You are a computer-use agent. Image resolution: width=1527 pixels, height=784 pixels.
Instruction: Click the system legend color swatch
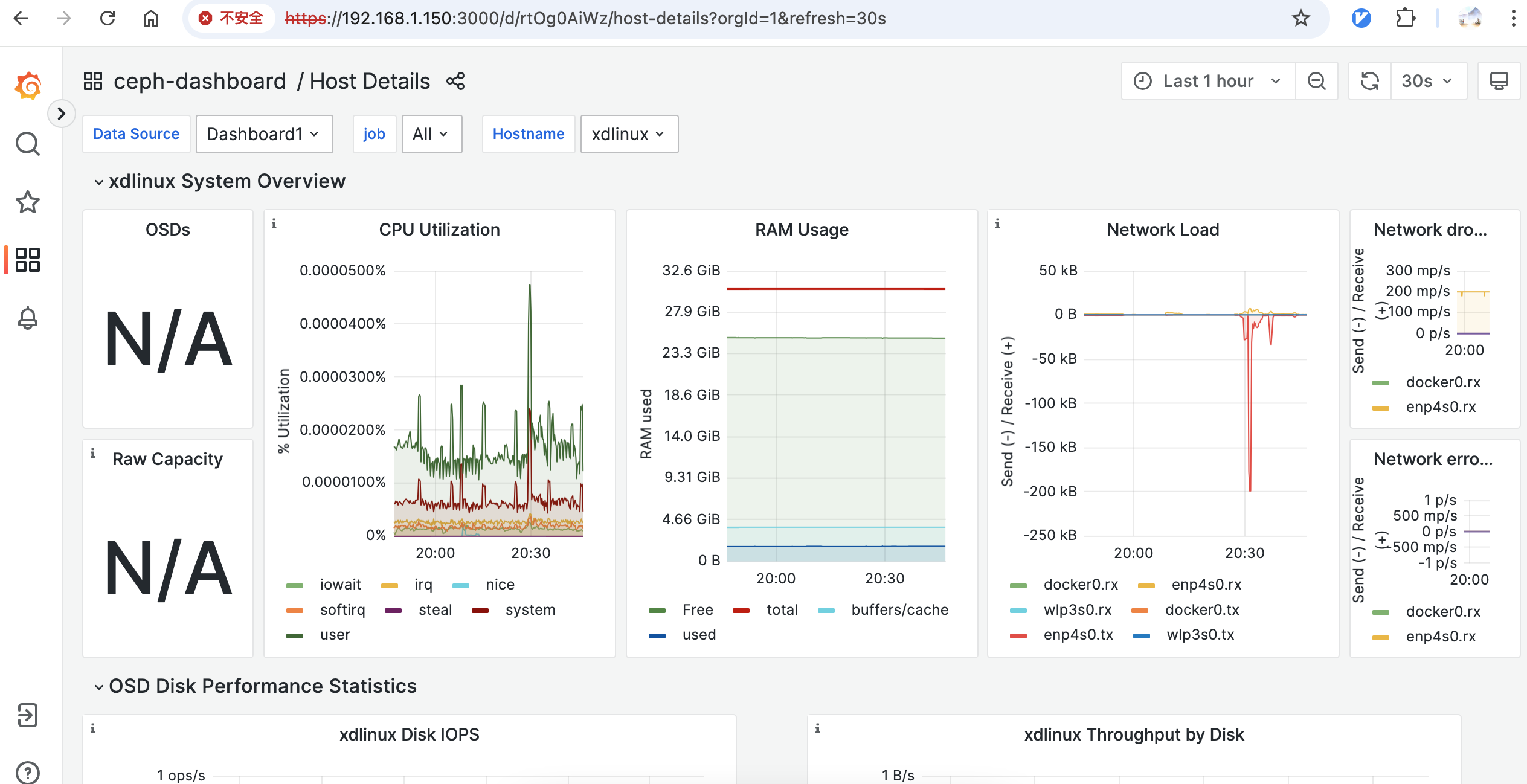coord(480,611)
